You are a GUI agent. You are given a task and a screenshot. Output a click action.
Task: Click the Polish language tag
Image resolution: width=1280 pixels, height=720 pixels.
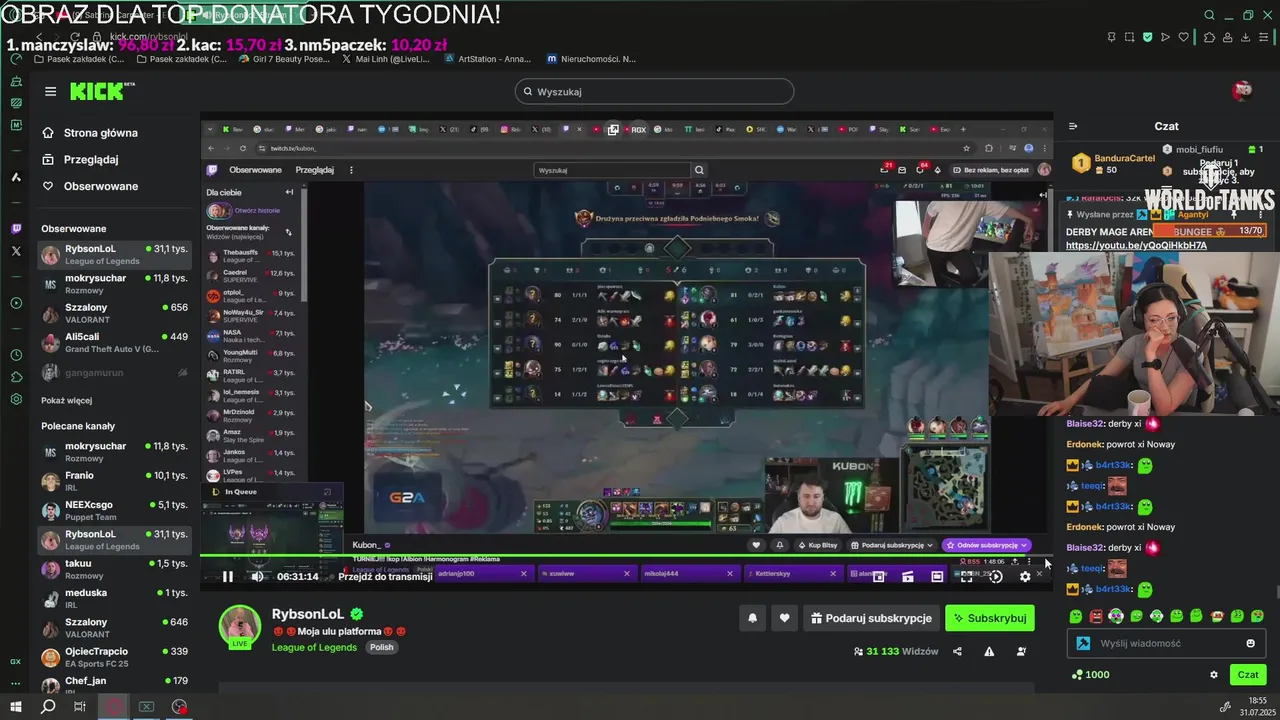point(381,647)
